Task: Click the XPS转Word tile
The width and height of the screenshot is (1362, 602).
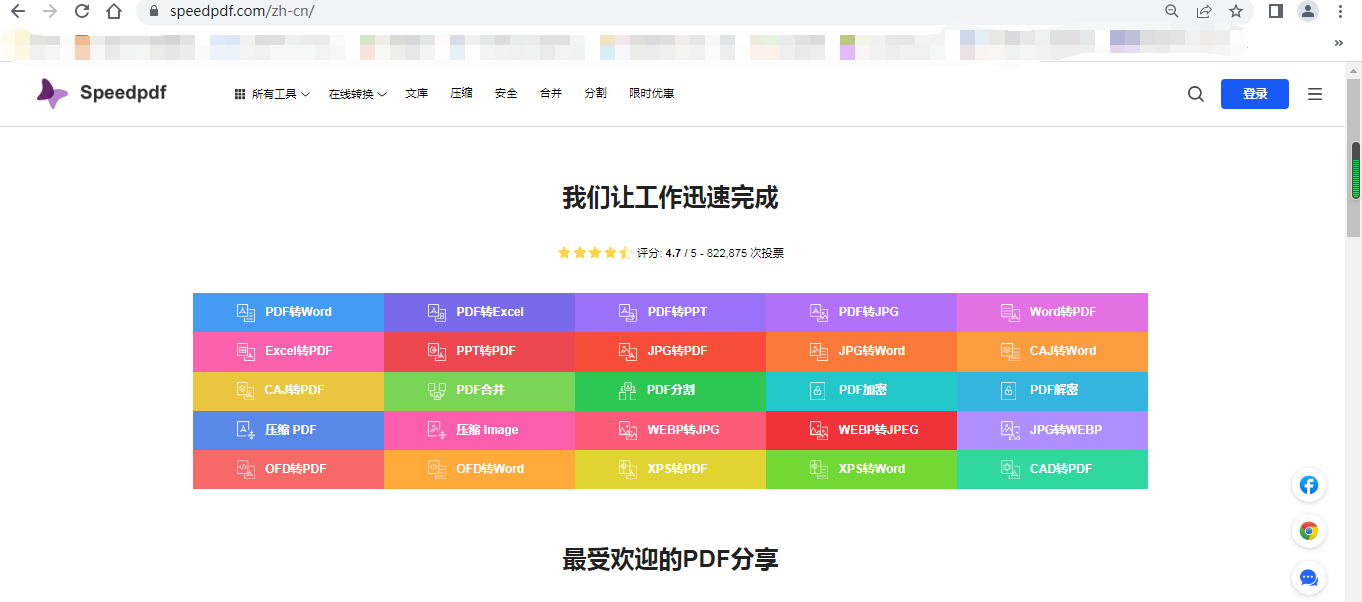Action: pyautogui.click(x=861, y=469)
